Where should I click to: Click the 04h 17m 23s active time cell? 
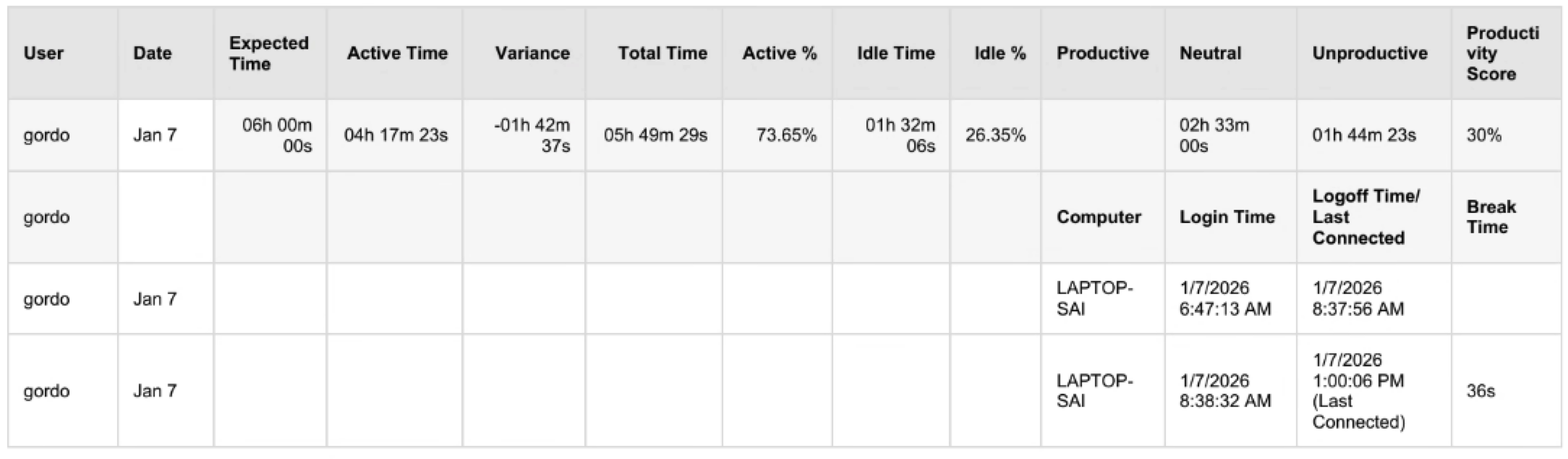pyautogui.click(x=396, y=135)
